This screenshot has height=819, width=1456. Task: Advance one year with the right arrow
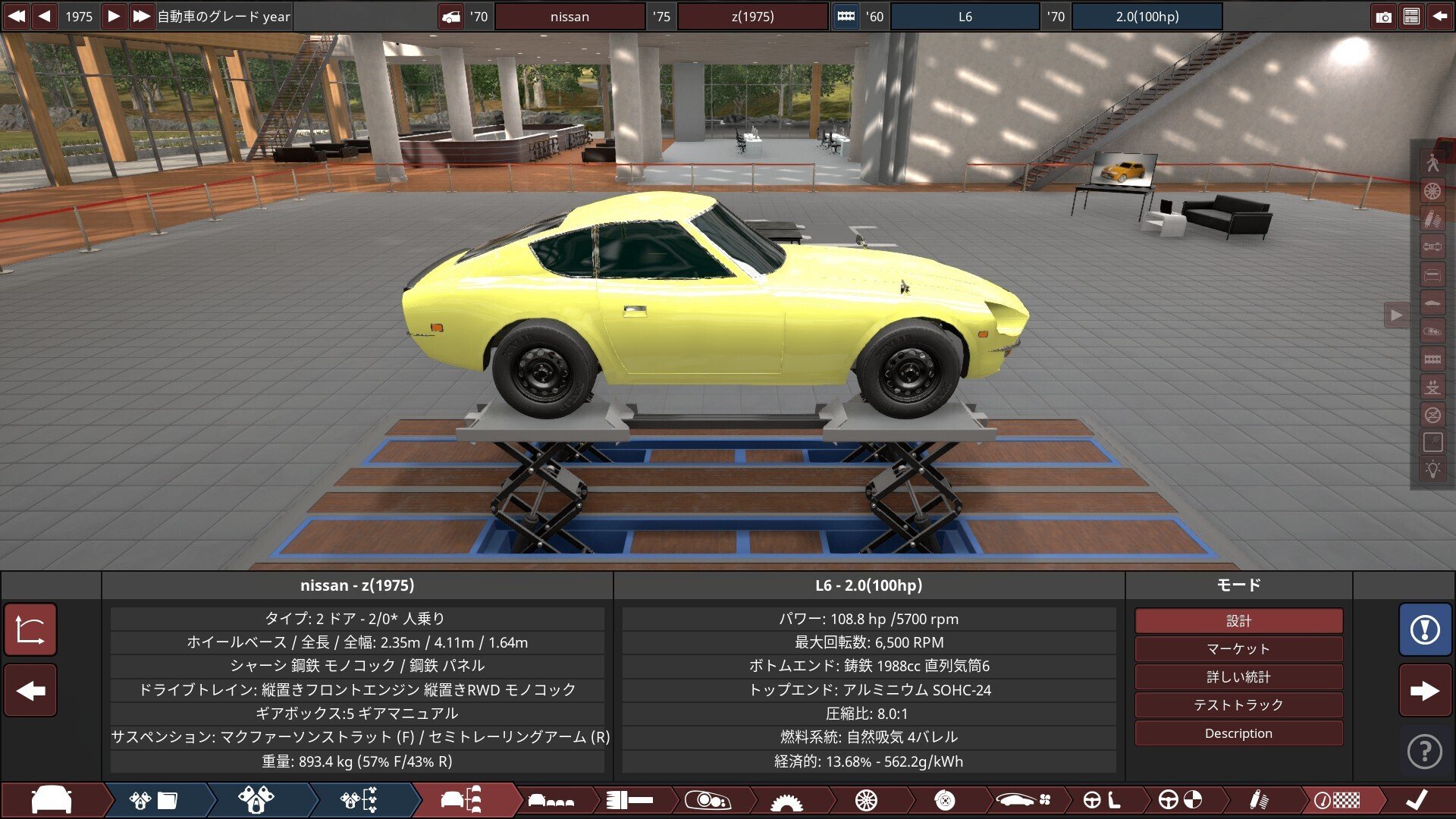[x=114, y=16]
